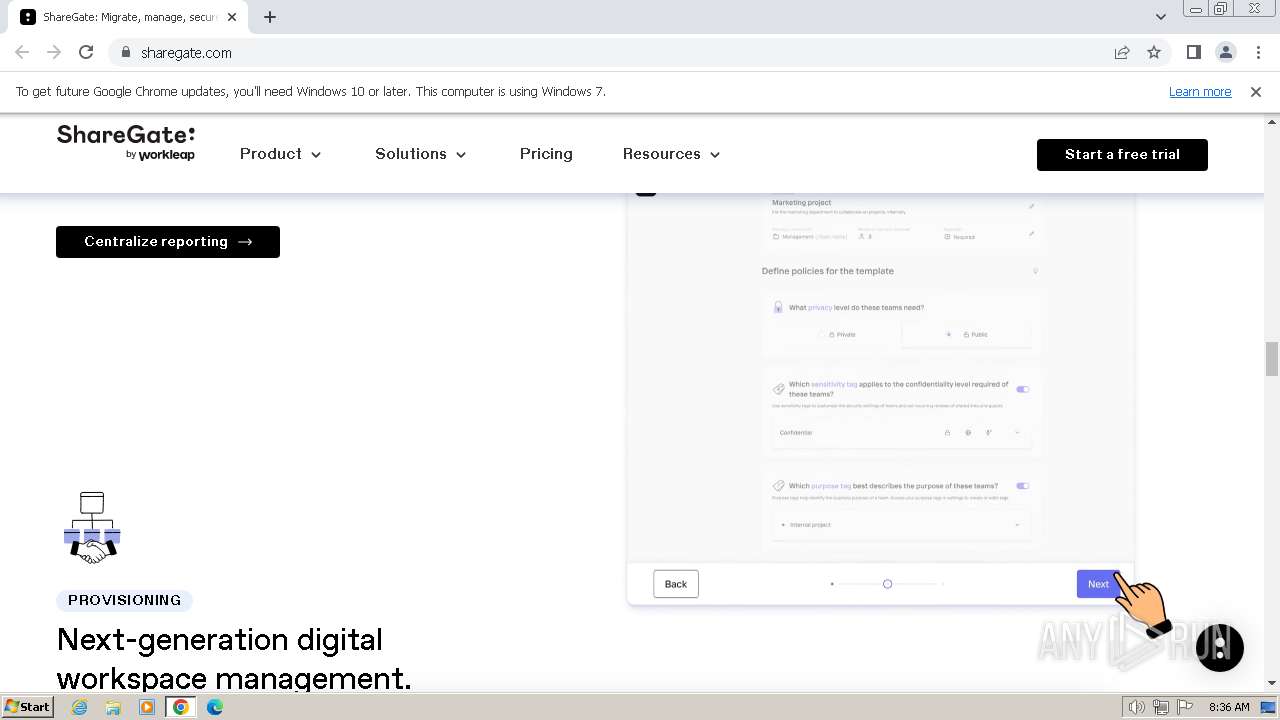View site information padlock icon
This screenshot has height=720, width=1280.
pyautogui.click(x=125, y=52)
